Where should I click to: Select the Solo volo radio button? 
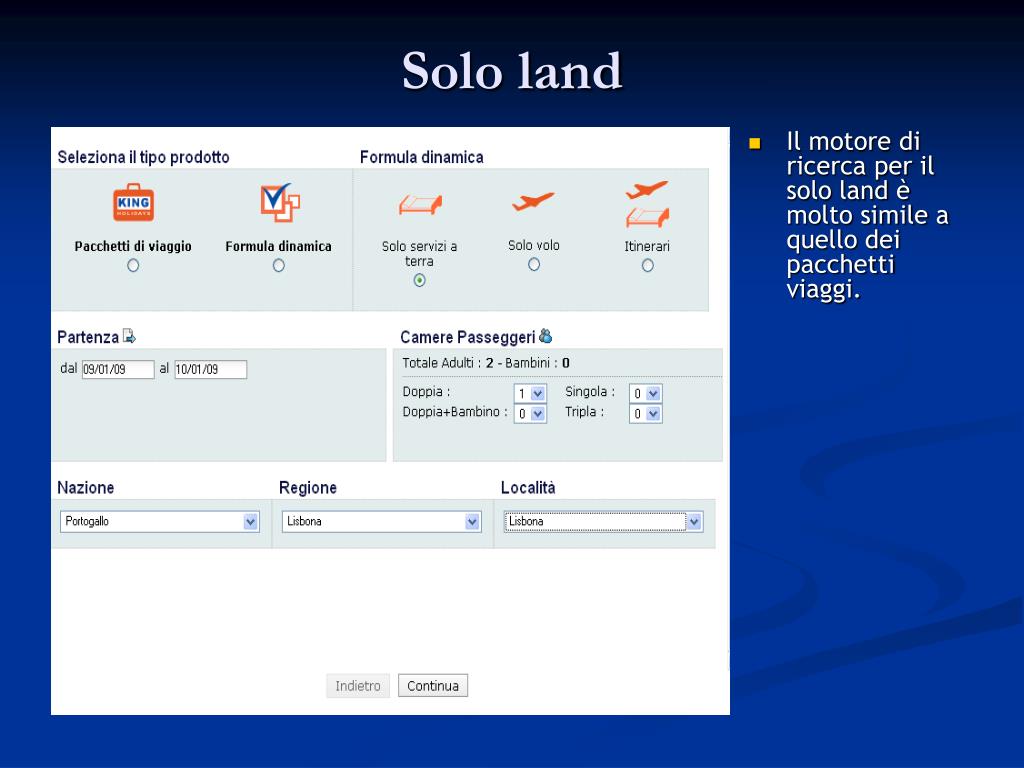pyautogui.click(x=534, y=264)
